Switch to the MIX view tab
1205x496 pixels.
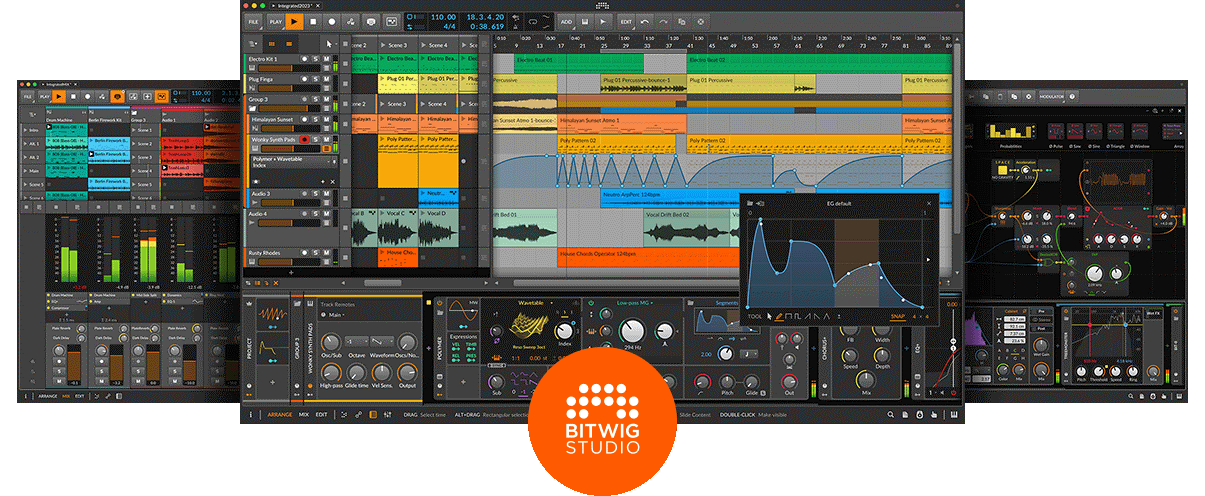click(303, 414)
